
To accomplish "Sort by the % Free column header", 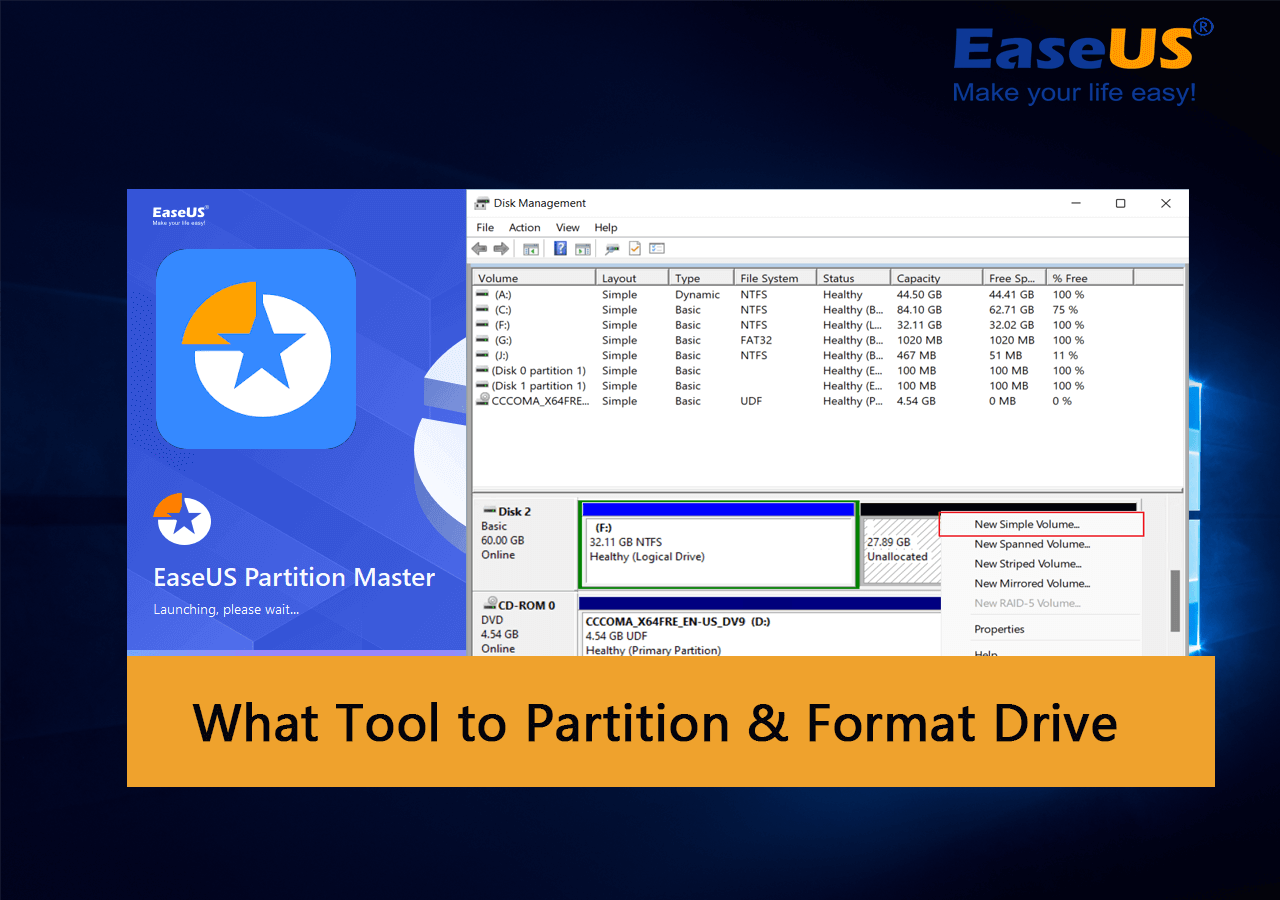I will [1089, 278].
